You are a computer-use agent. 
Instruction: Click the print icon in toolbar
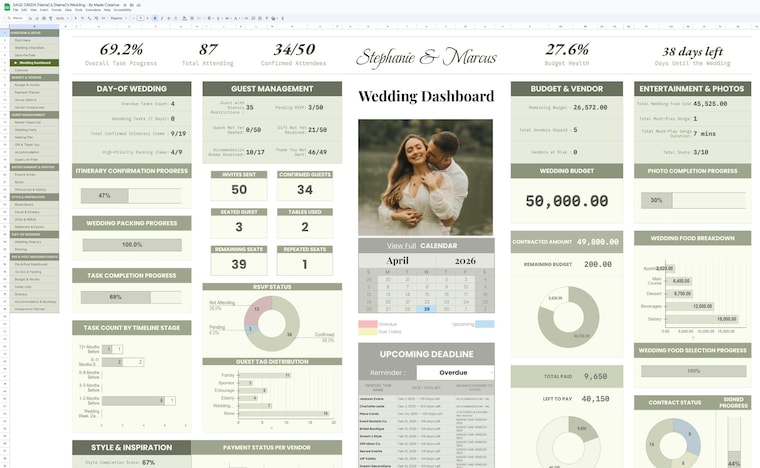(x=44, y=18)
